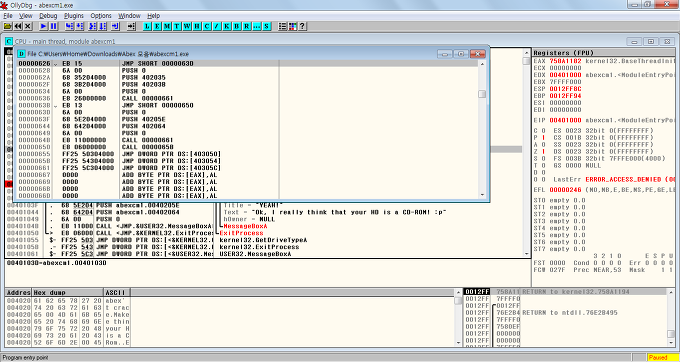Click the D icon of the File window
Screen dimensions: 680x362
22,54
